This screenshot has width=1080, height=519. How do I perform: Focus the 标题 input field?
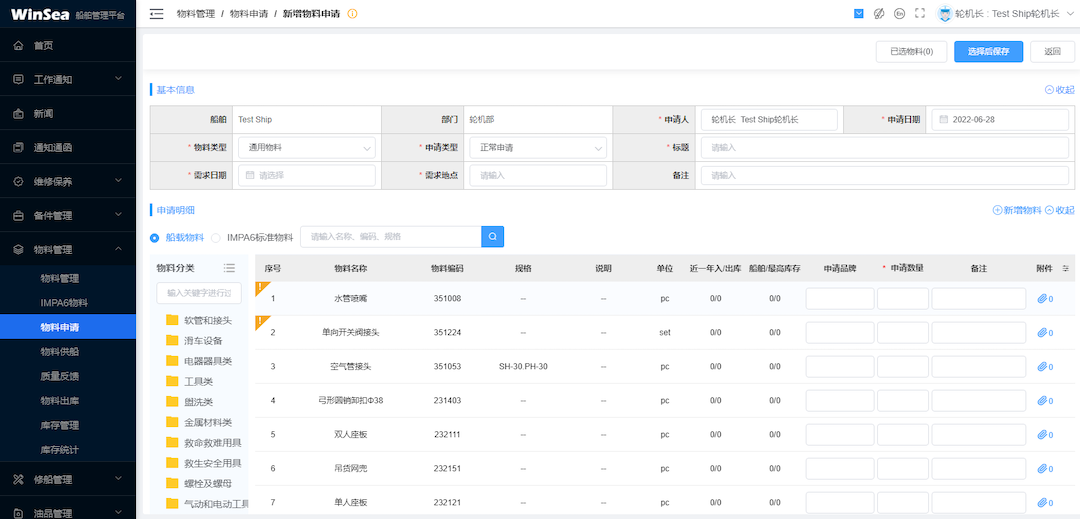(885, 147)
